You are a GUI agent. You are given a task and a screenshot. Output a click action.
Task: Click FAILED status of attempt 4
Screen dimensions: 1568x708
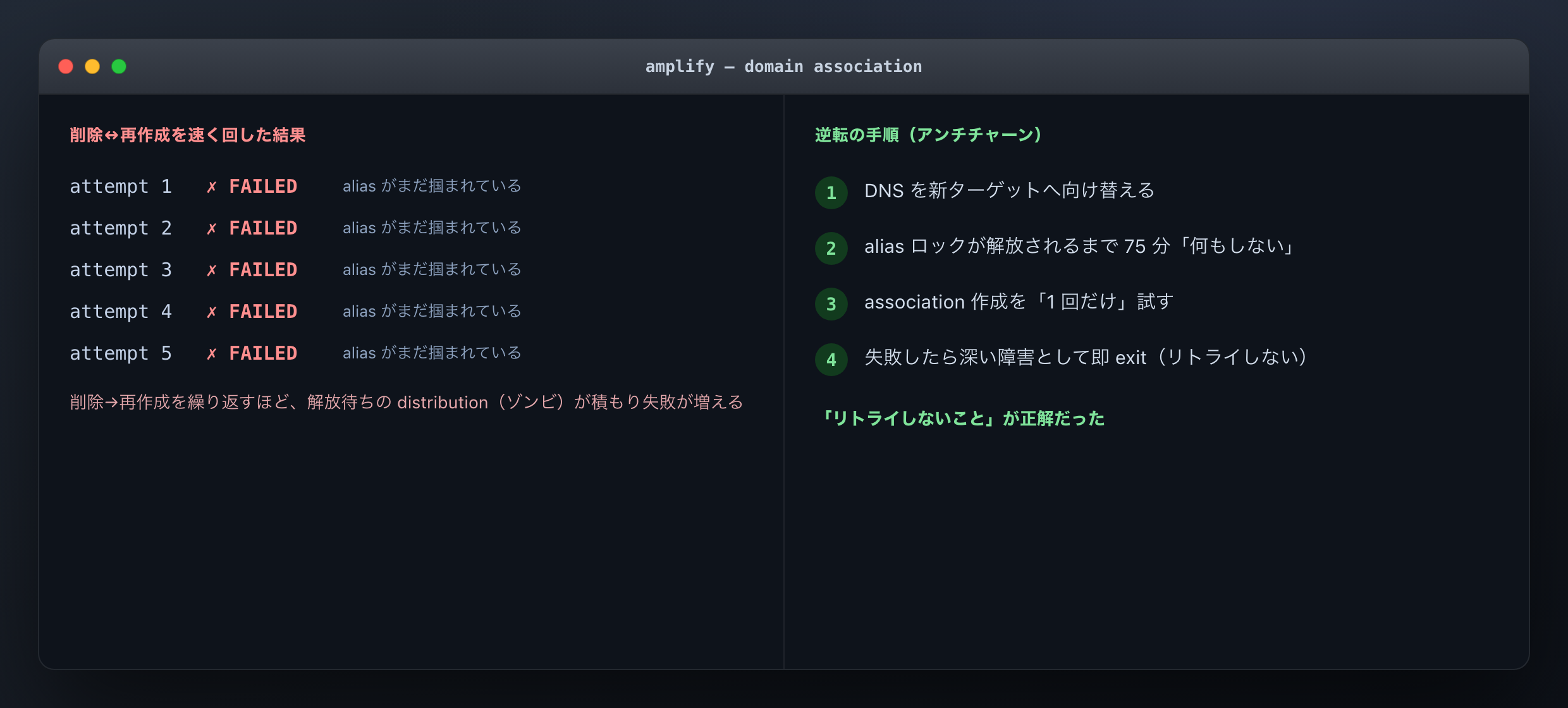[263, 312]
